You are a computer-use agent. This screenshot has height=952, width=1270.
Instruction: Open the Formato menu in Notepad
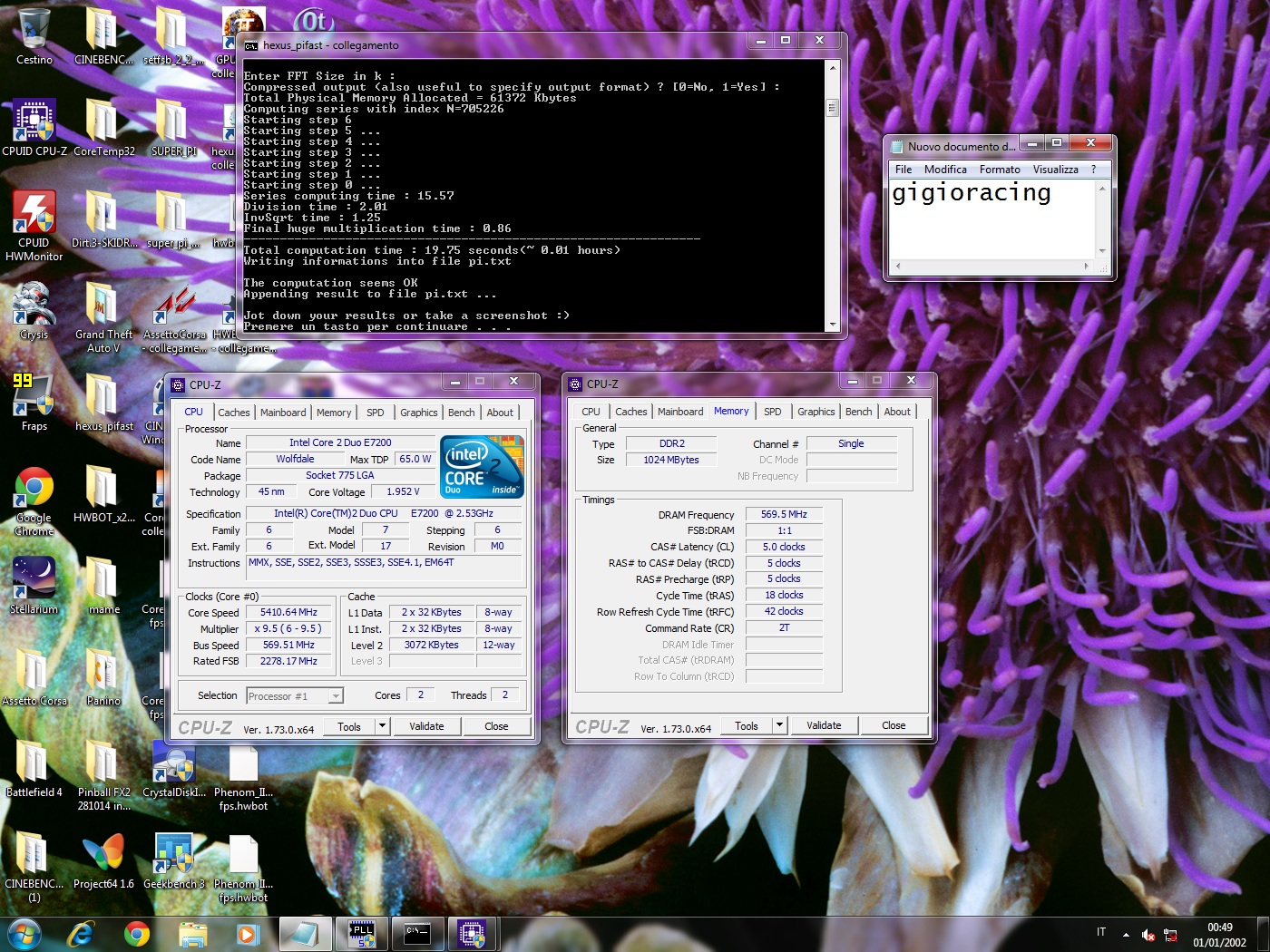tap(1000, 170)
